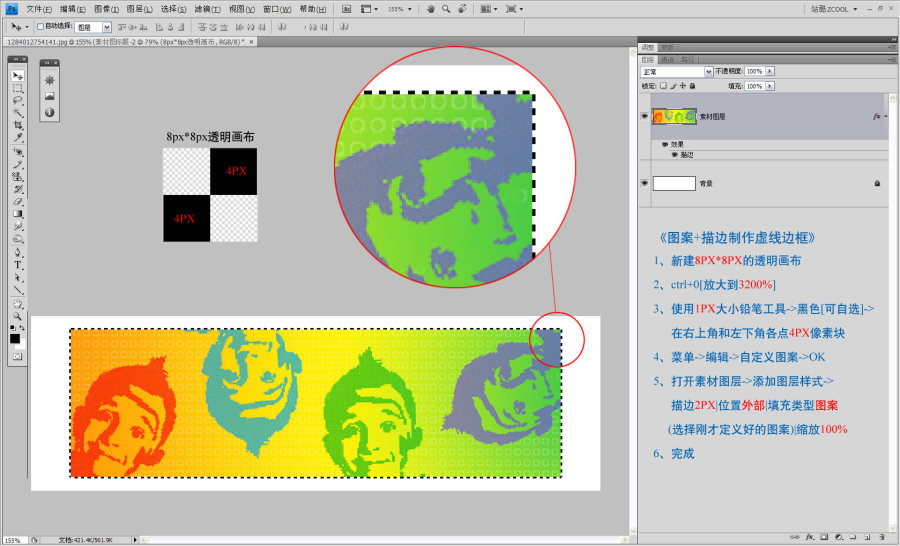Image resolution: width=900 pixels, height=546 pixels.
Task: Select the Pen tool
Action: [x=18, y=252]
